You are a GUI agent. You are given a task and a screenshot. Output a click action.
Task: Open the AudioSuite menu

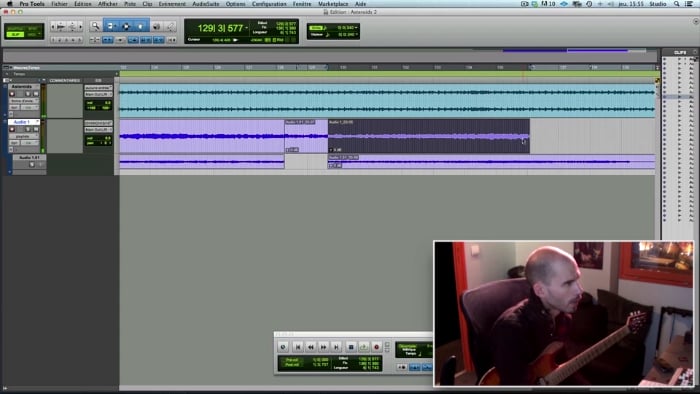pyautogui.click(x=205, y=4)
